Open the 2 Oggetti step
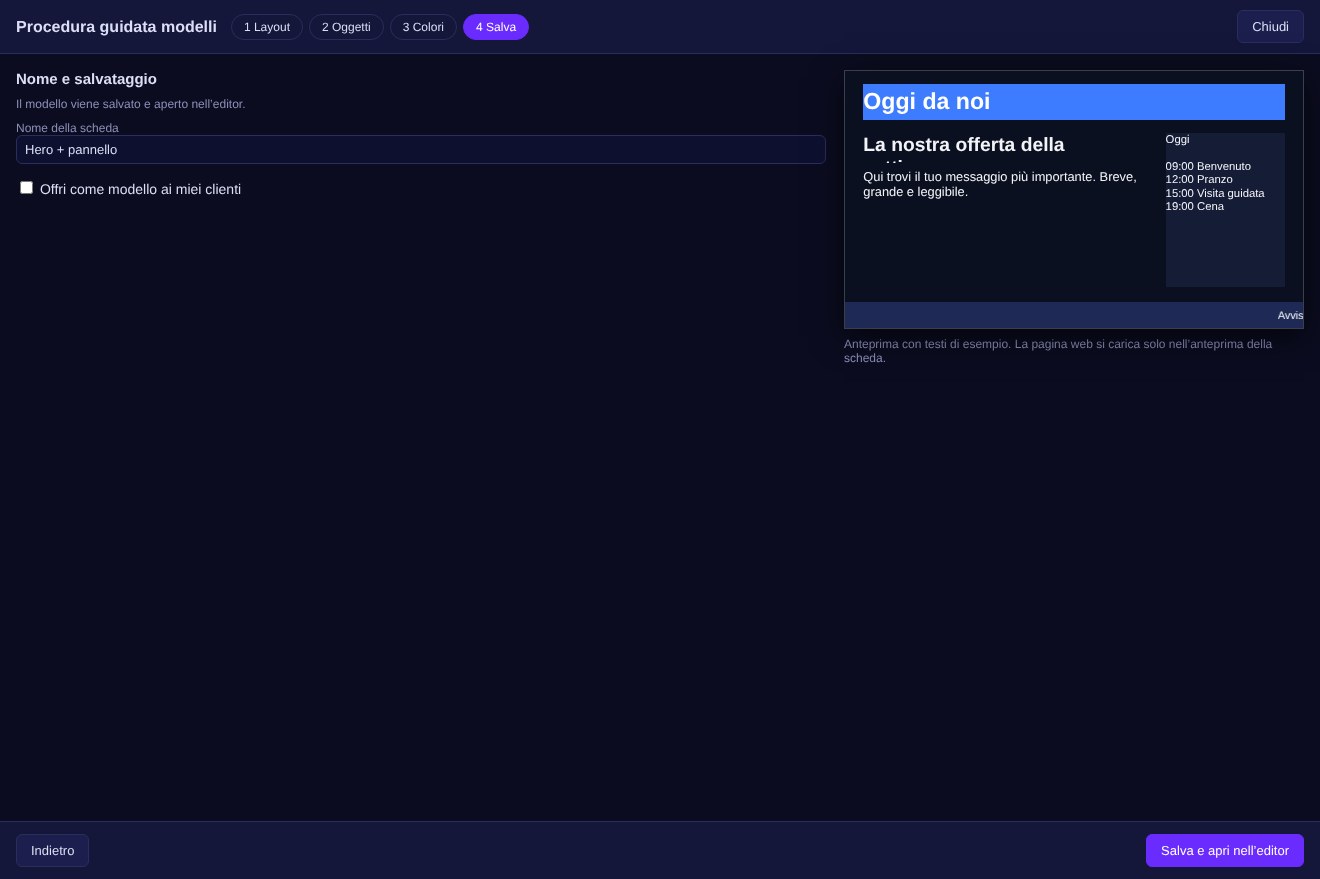 [346, 27]
